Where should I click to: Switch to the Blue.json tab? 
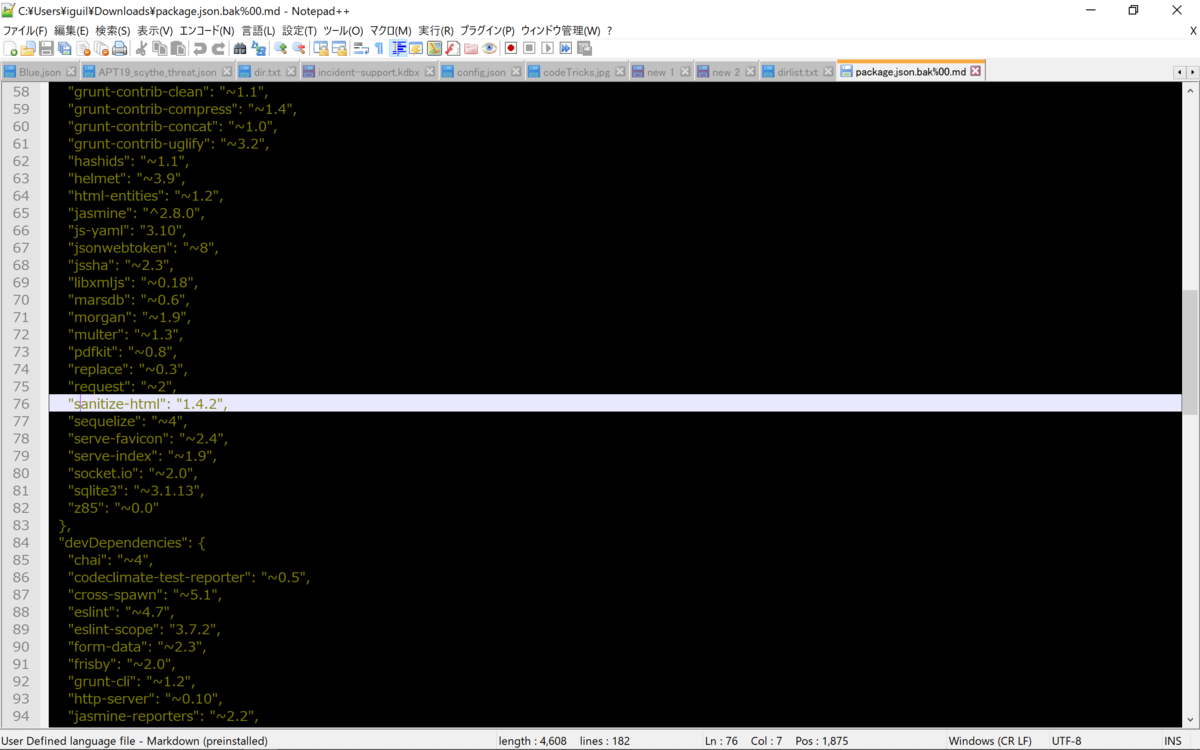tap(39, 72)
